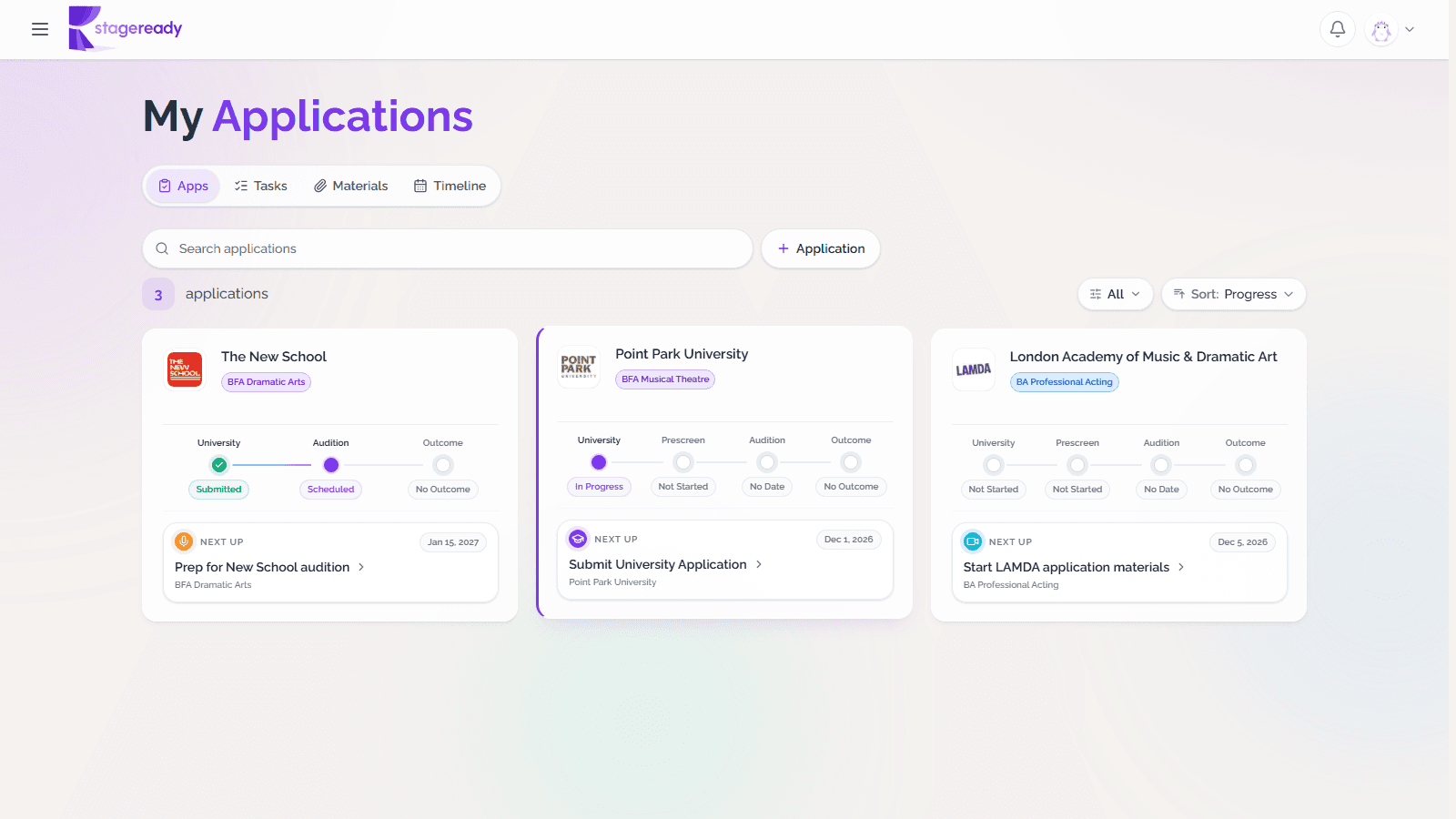
Task: Focus the Search applications field
Action: pos(448,248)
